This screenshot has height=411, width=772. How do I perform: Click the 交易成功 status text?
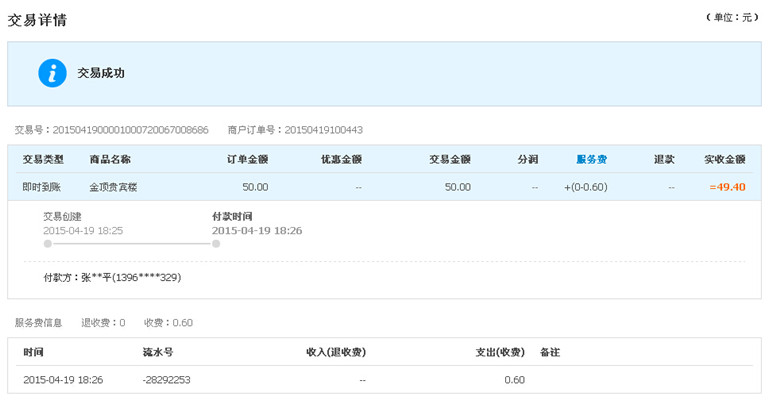[x=100, y=73]
